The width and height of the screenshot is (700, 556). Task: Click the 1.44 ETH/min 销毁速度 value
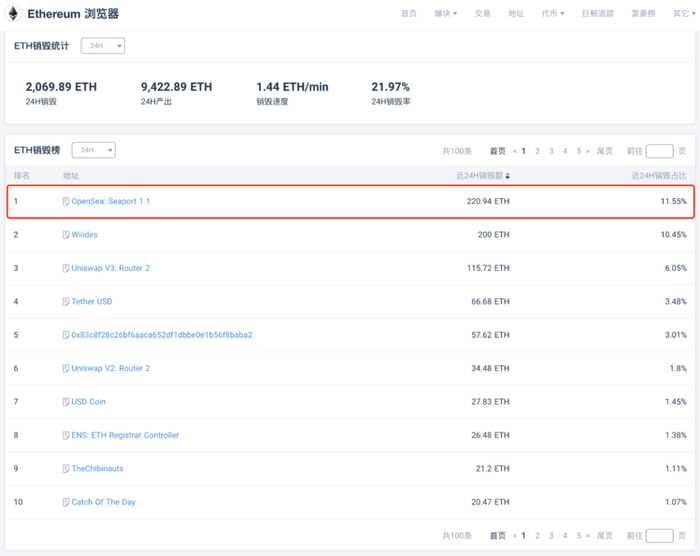(x=292, y=87)
